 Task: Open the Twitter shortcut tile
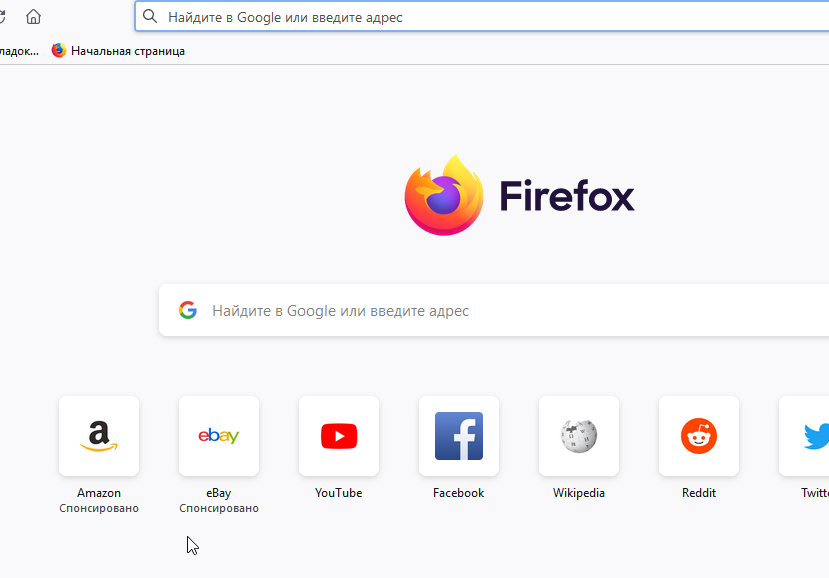point(804,436)
